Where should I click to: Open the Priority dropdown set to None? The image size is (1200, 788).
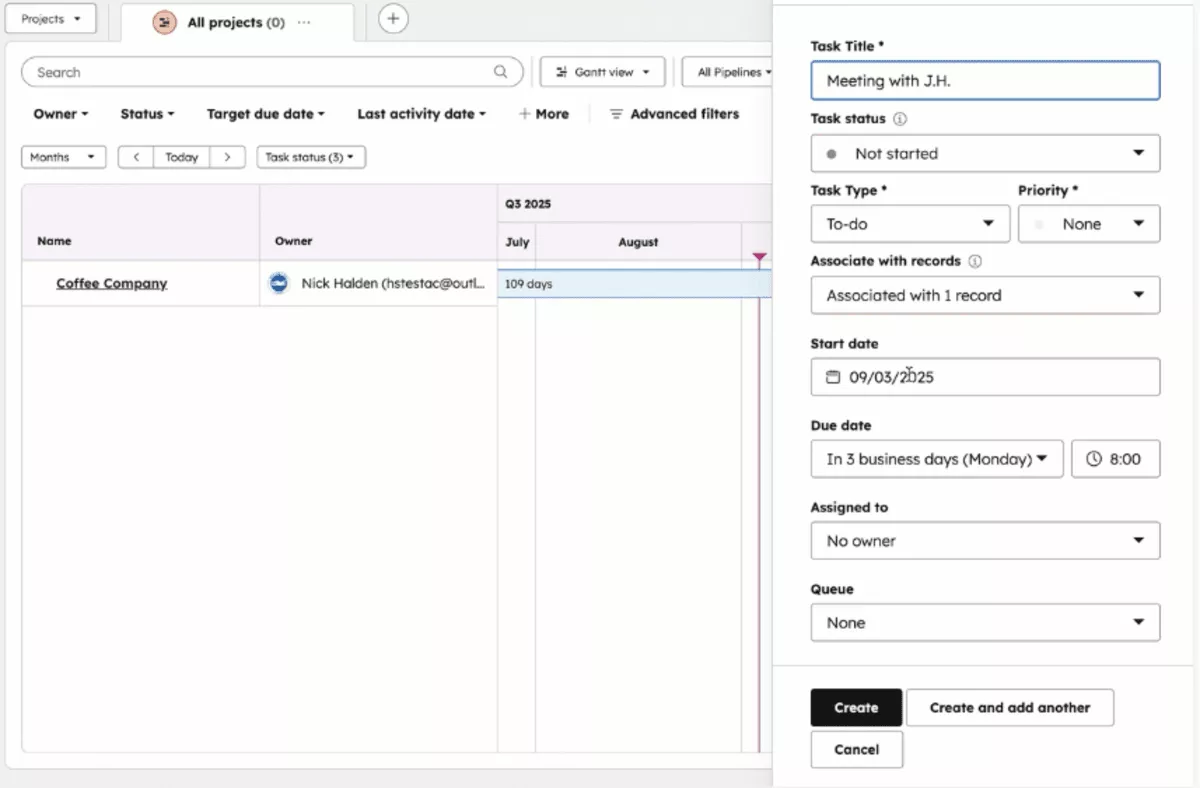click(1088, 223)
